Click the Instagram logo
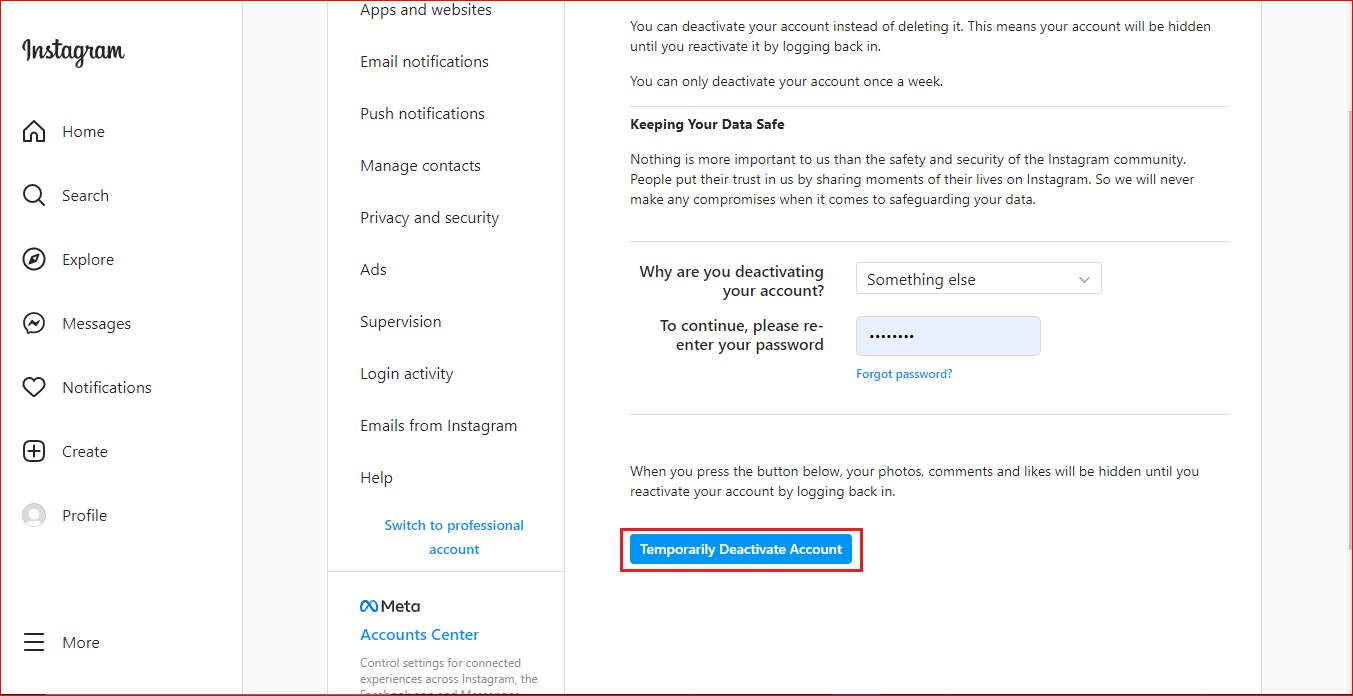This screenshot has height=696, width=1353. pyautogui.click(x=73, y=52)
